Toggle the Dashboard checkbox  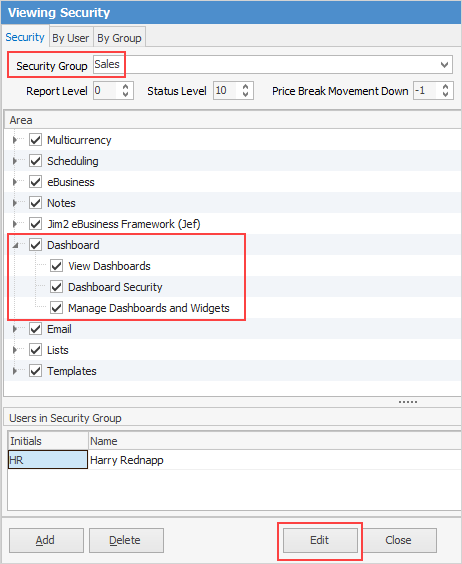pos(35,245)
